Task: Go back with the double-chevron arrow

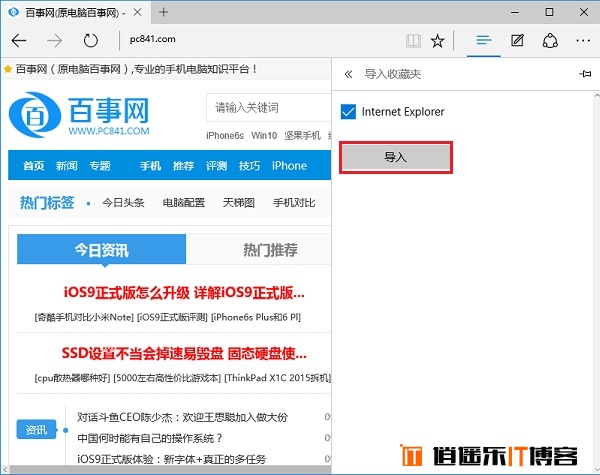Action: click(348, 74)
